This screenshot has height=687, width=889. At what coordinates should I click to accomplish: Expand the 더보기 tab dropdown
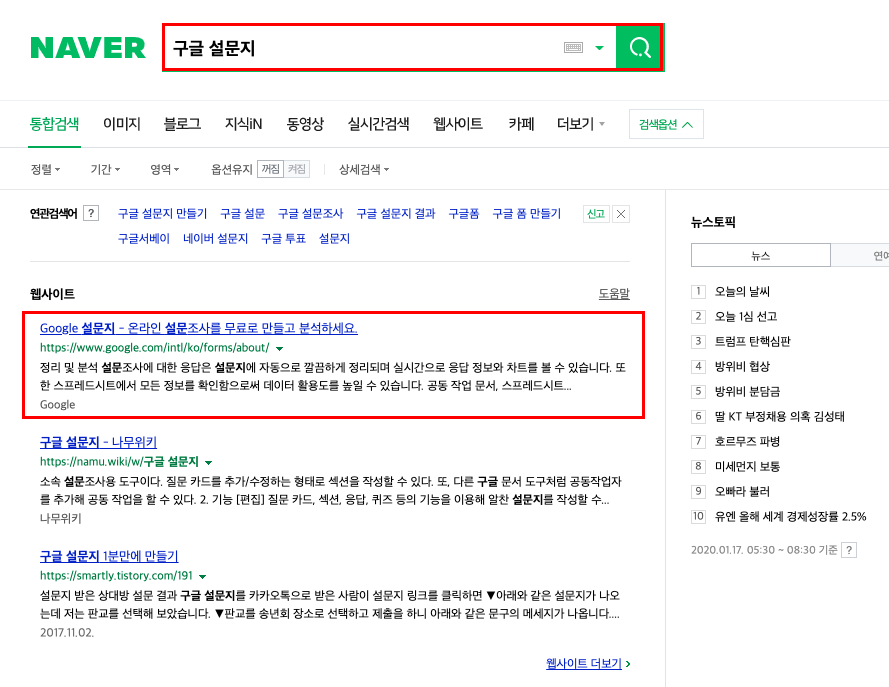click(581, 124)
